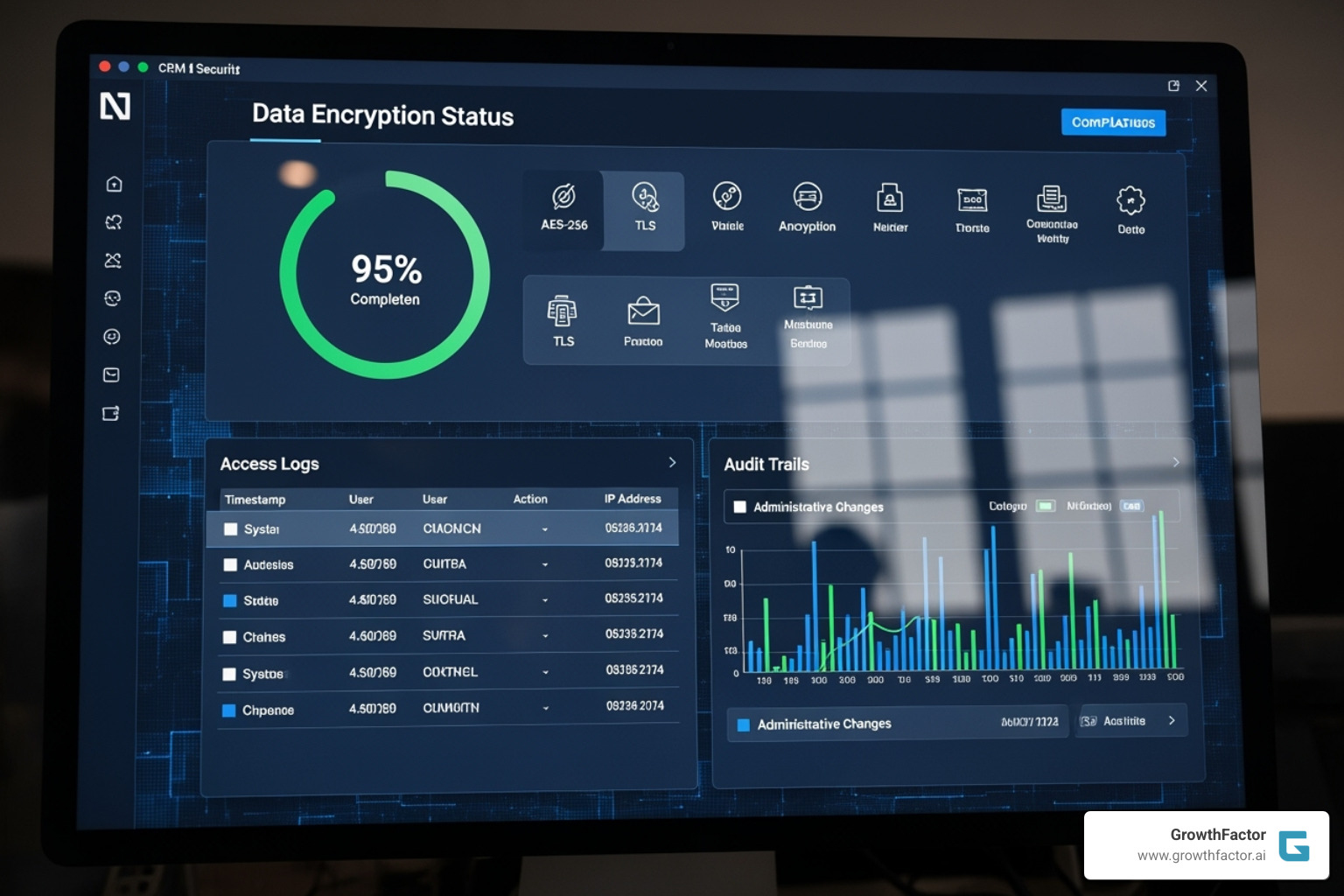
Task: Open the messages envelope icon in the sidebar
Action: (111, 374)
